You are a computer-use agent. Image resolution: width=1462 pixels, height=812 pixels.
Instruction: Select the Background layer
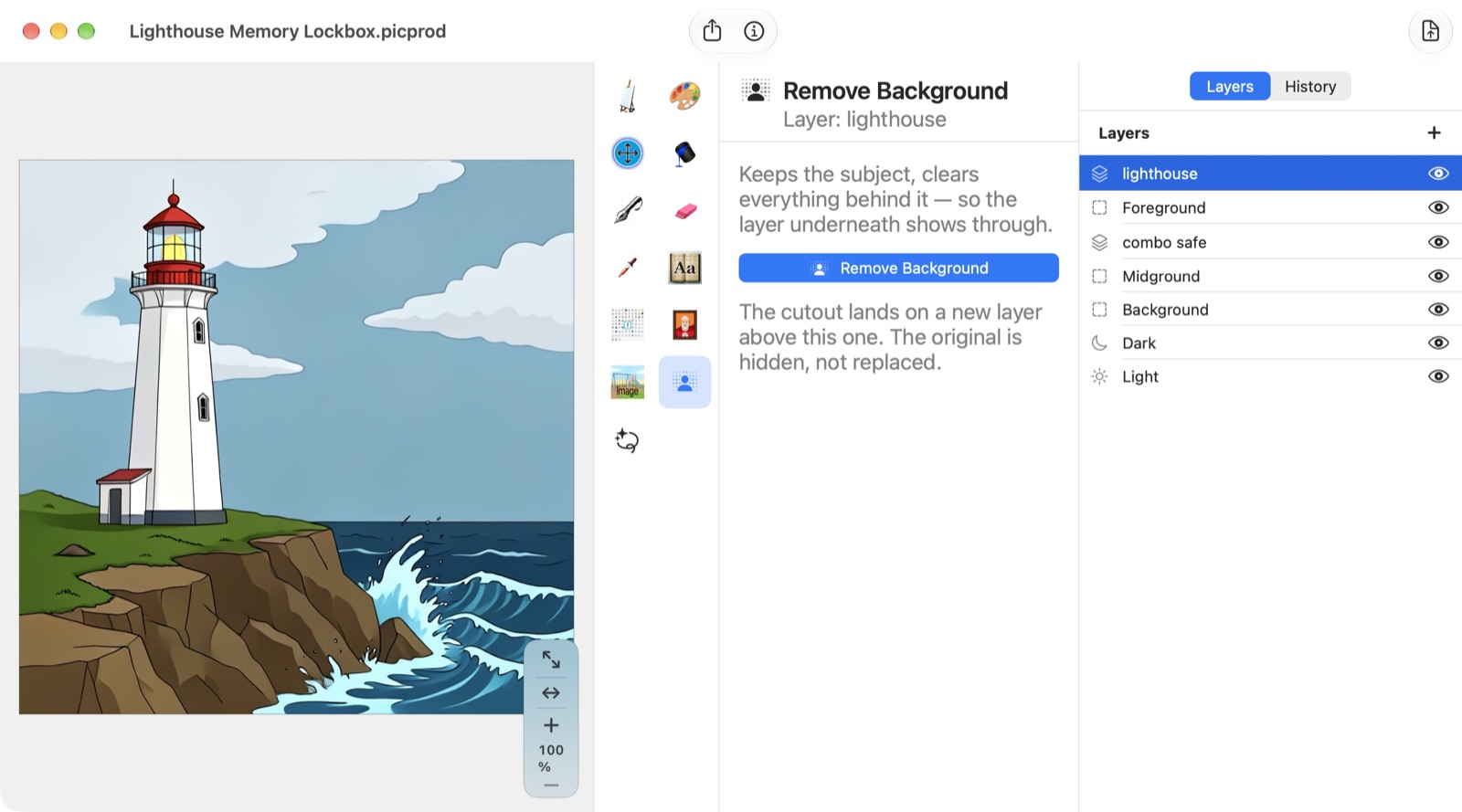coord(1270,310)
